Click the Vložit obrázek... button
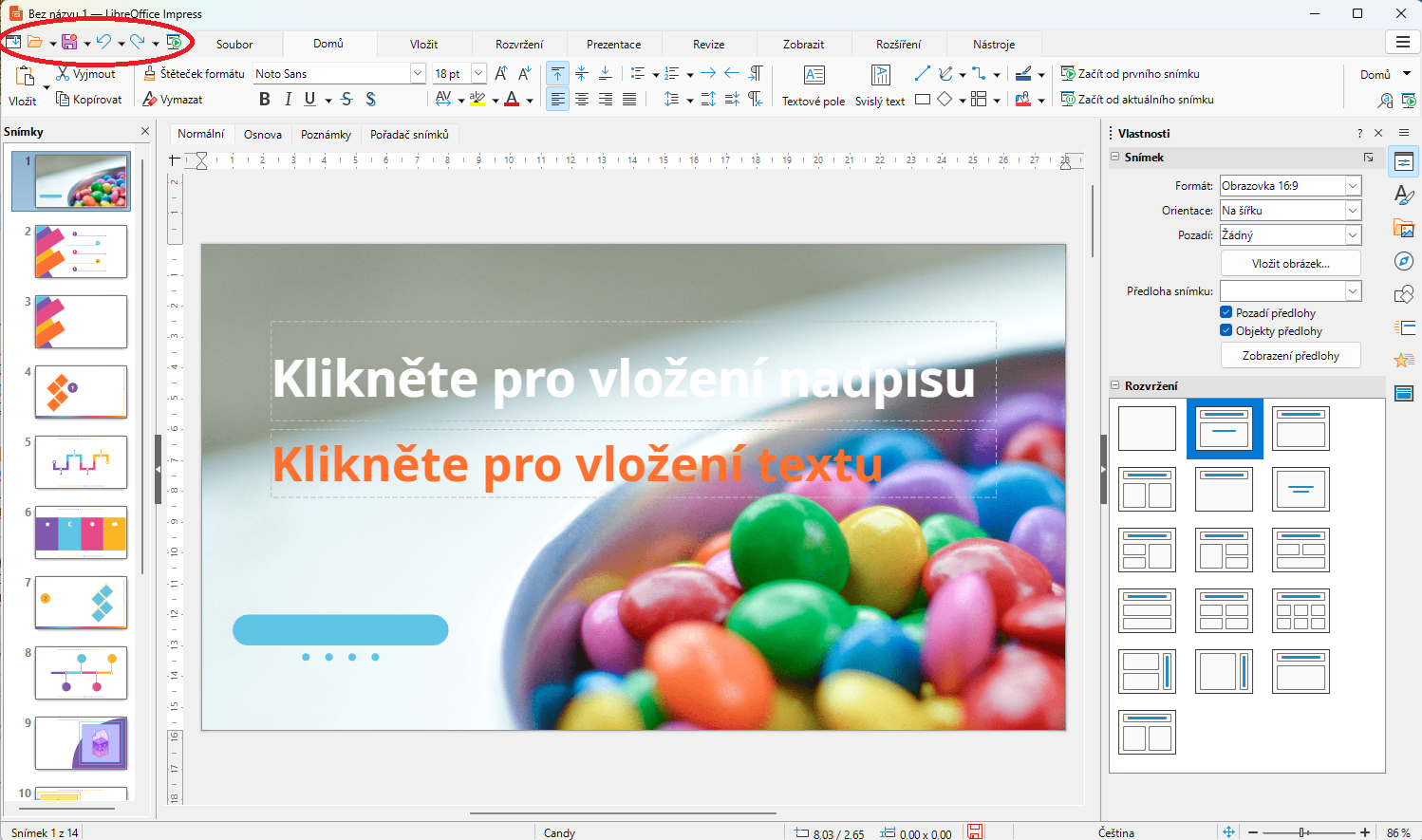 pyautogui.click(x=1290, y=263)
